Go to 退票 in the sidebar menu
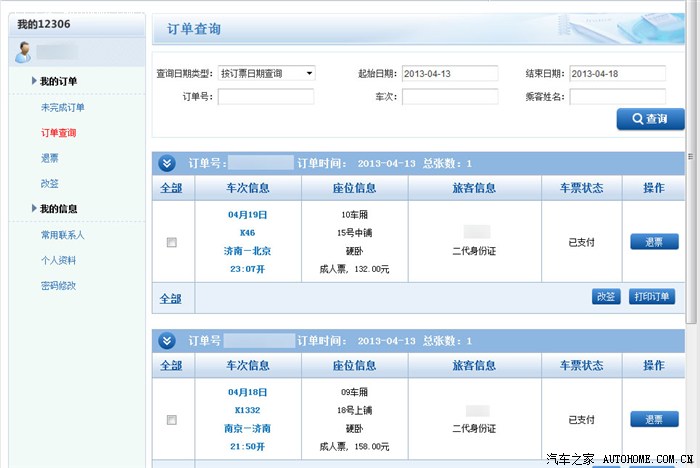Viewport: 700px width, 468px height. tap(50, 158)
